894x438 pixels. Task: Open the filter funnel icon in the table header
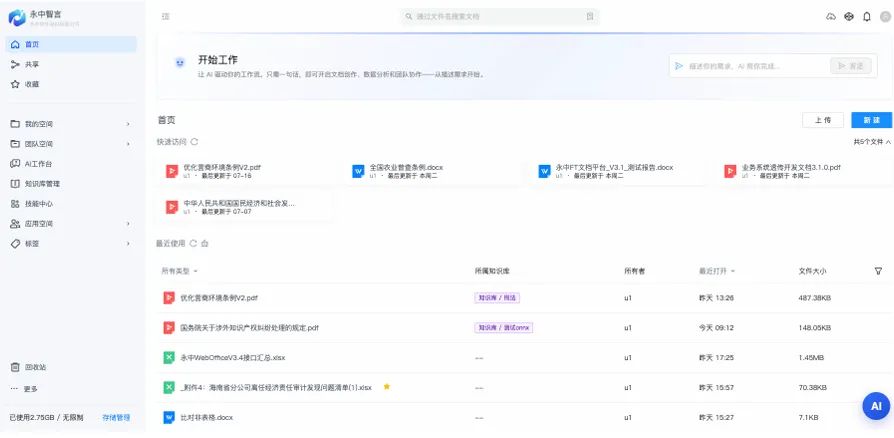(x=878, y=271)
